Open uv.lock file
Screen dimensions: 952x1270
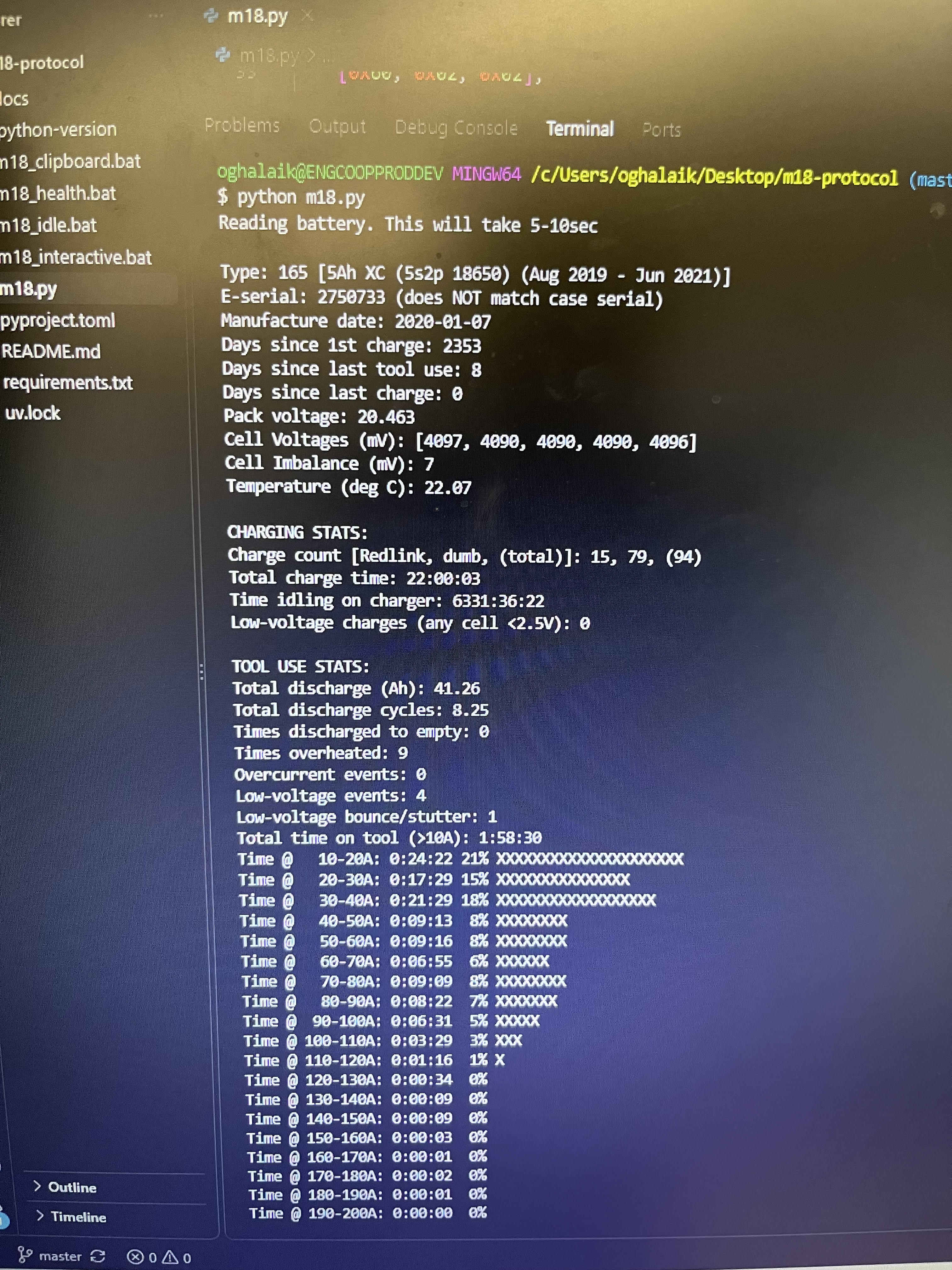click(33, 413)
